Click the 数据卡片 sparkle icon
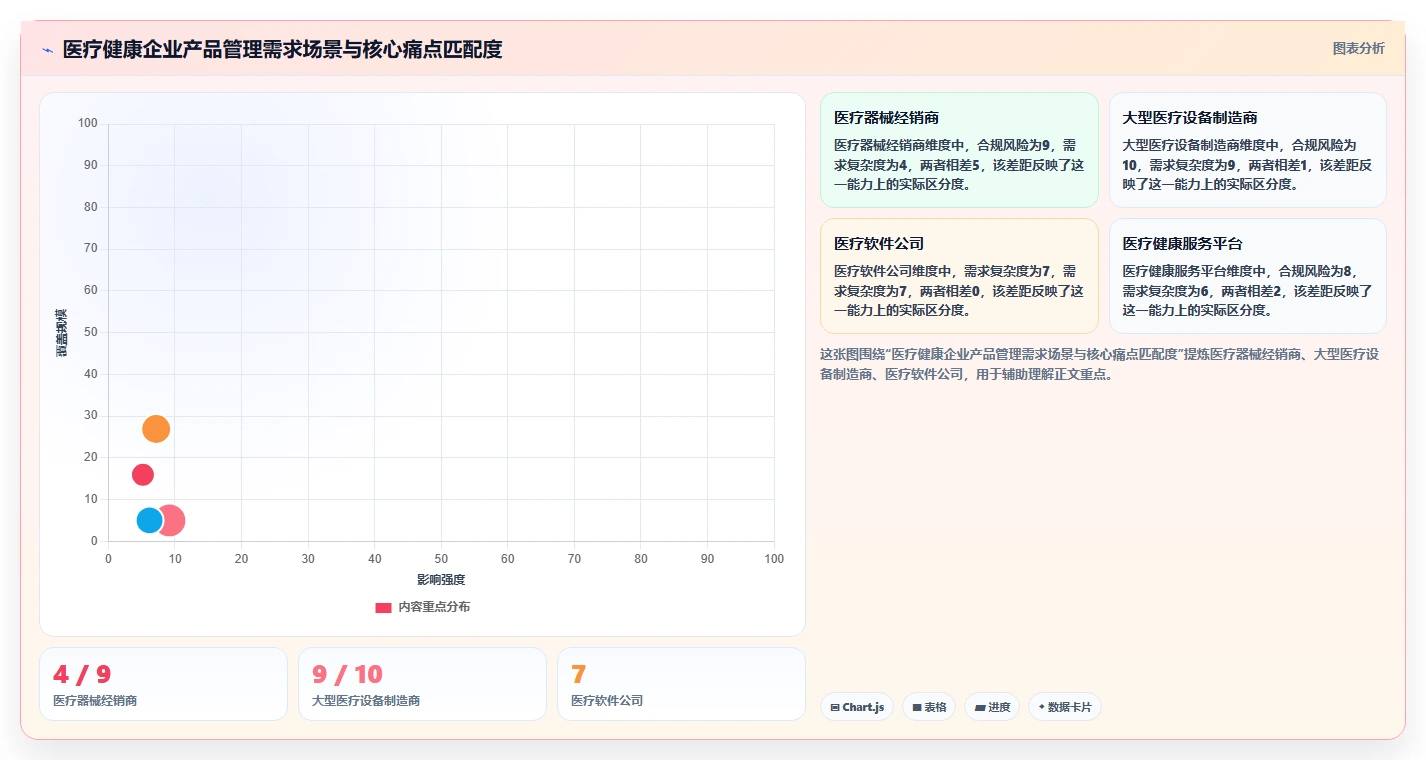The image size is (1426, 760). [1042, 707]
